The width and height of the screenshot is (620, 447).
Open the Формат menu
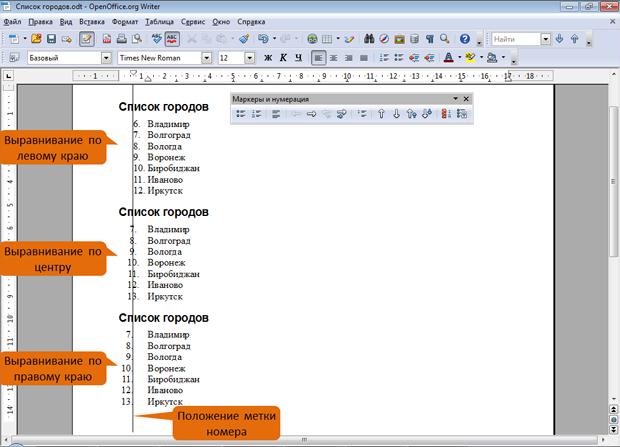pos(125,22)
